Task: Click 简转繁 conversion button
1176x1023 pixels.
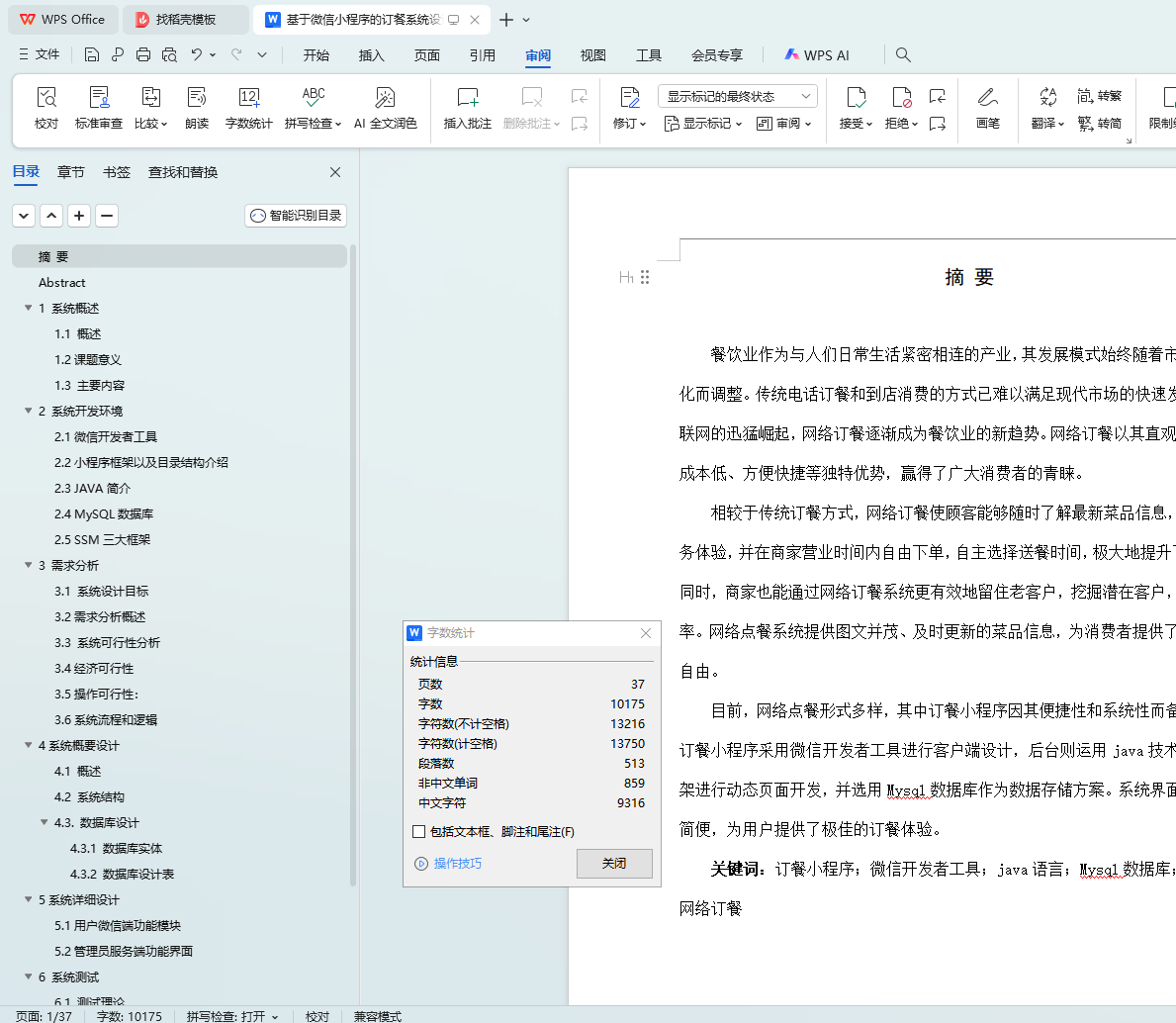Action: (1100, 96)
